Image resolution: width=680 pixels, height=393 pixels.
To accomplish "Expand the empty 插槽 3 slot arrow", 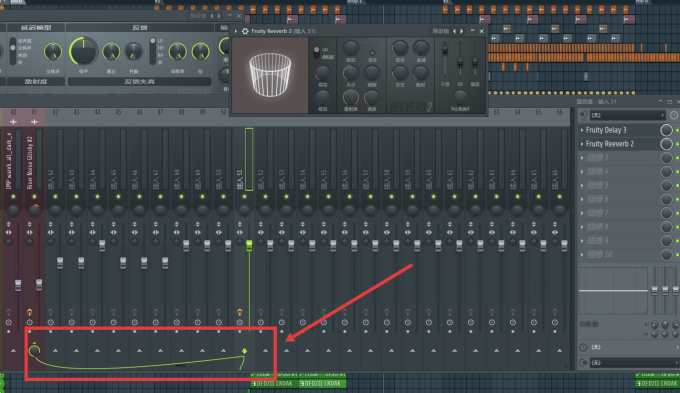I will pos(582,158).
